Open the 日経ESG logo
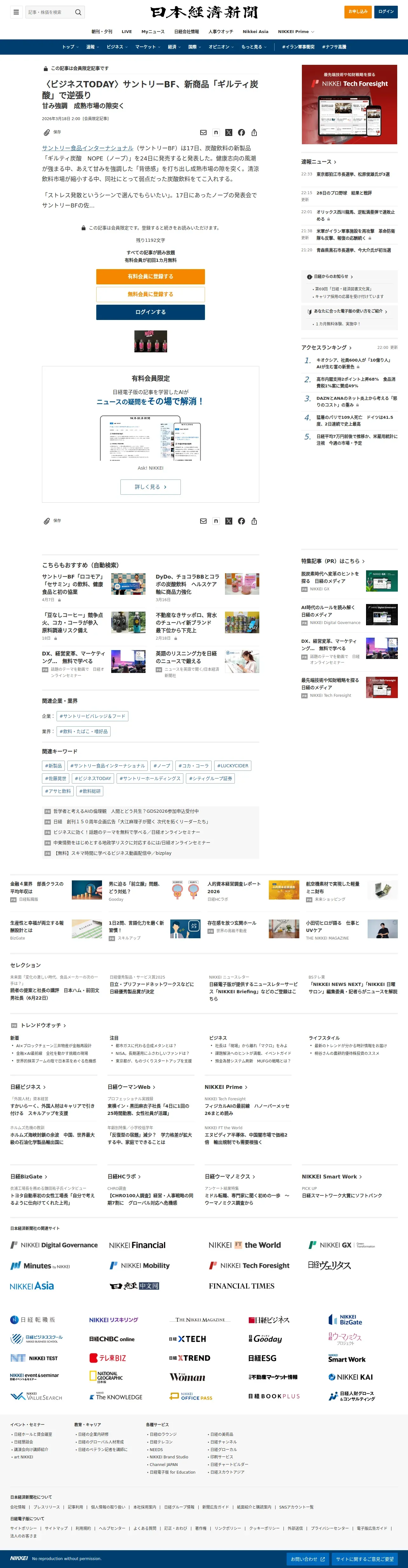Viewport: 408px width, 1568px height. (262, 1358)
